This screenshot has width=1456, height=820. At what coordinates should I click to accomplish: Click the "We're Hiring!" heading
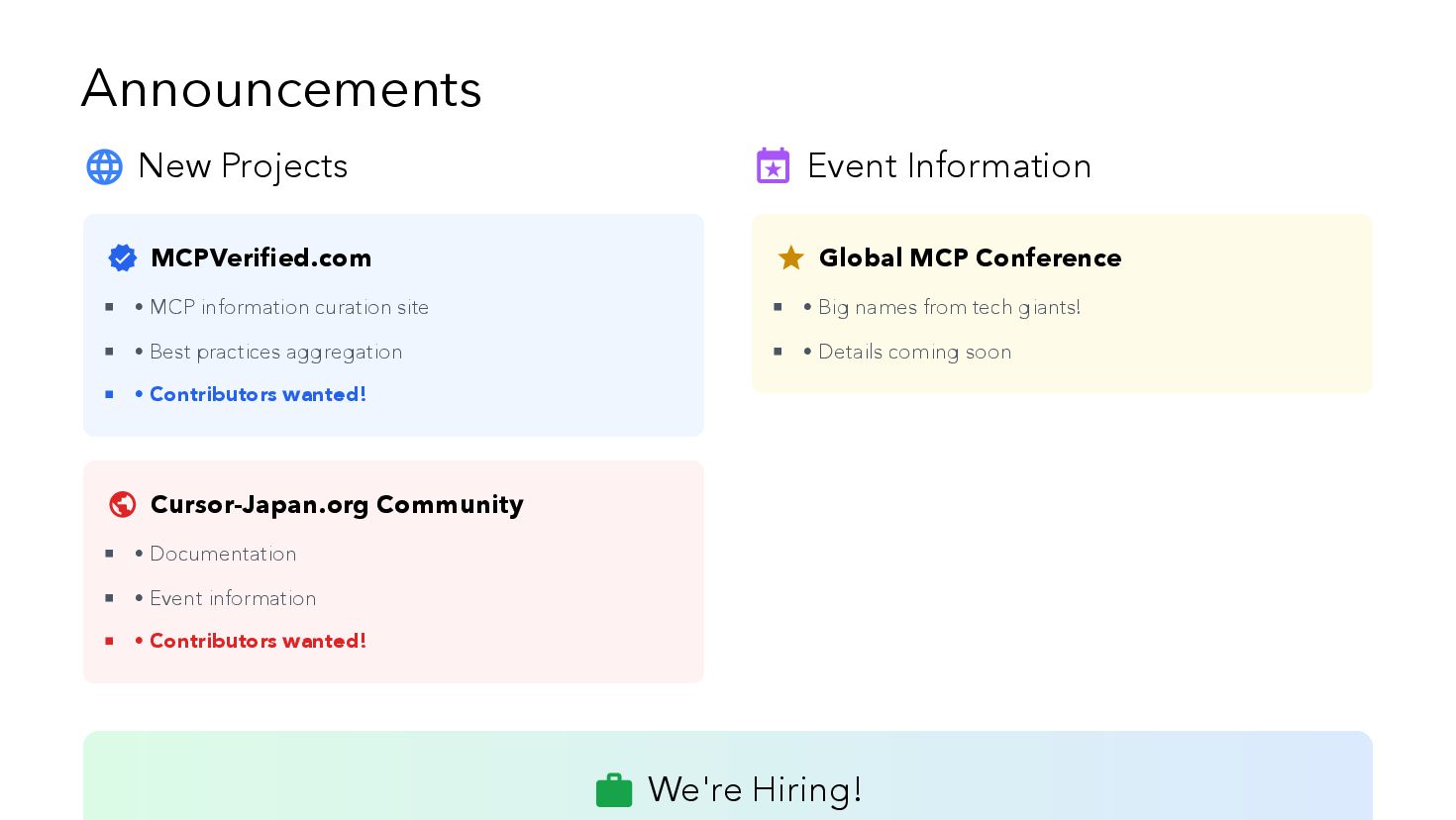point(755,789)
